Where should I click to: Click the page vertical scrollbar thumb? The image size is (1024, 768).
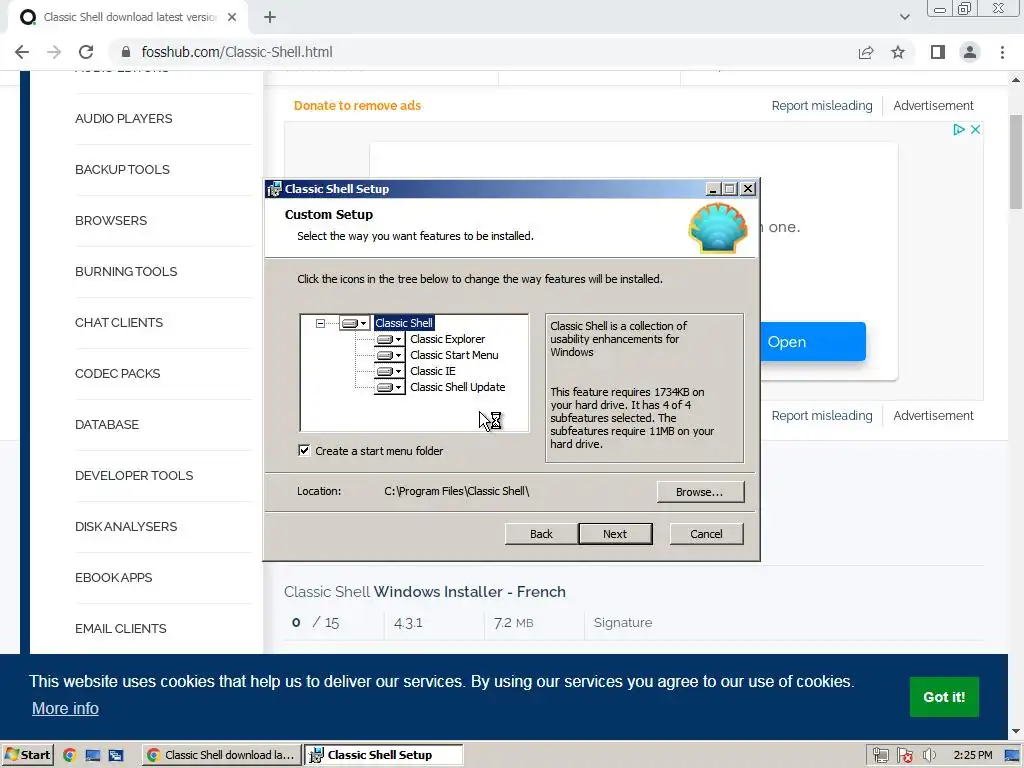click(x=1016, y=162)
